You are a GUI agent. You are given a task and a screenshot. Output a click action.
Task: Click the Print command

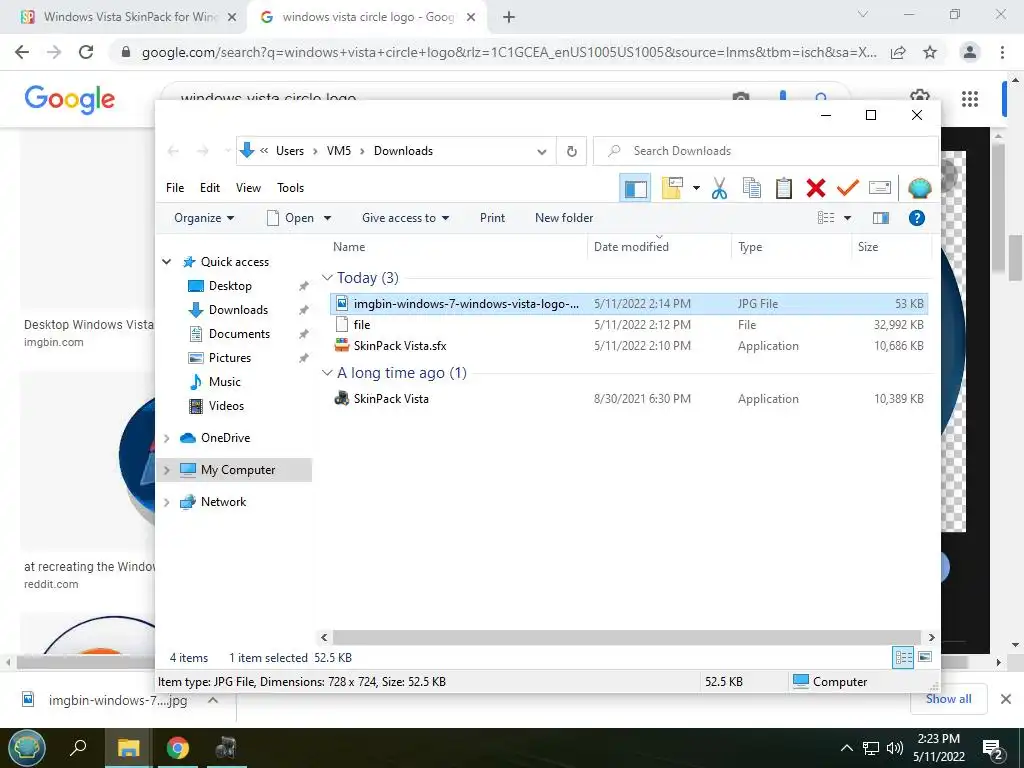[492, 218]
